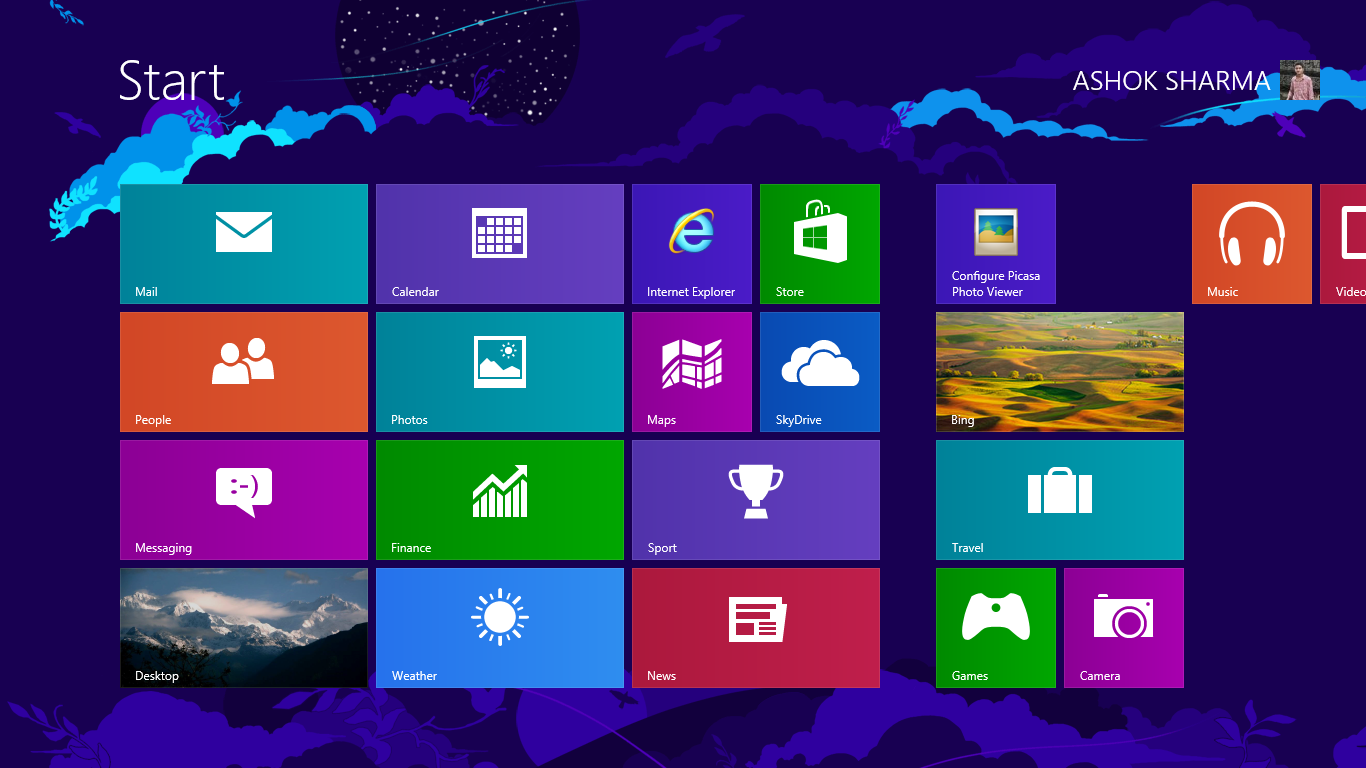Switch to the Desktop mountain tile
Image resolution: width=1366 pixels, height=768 pixels.
tap(244, 628)
